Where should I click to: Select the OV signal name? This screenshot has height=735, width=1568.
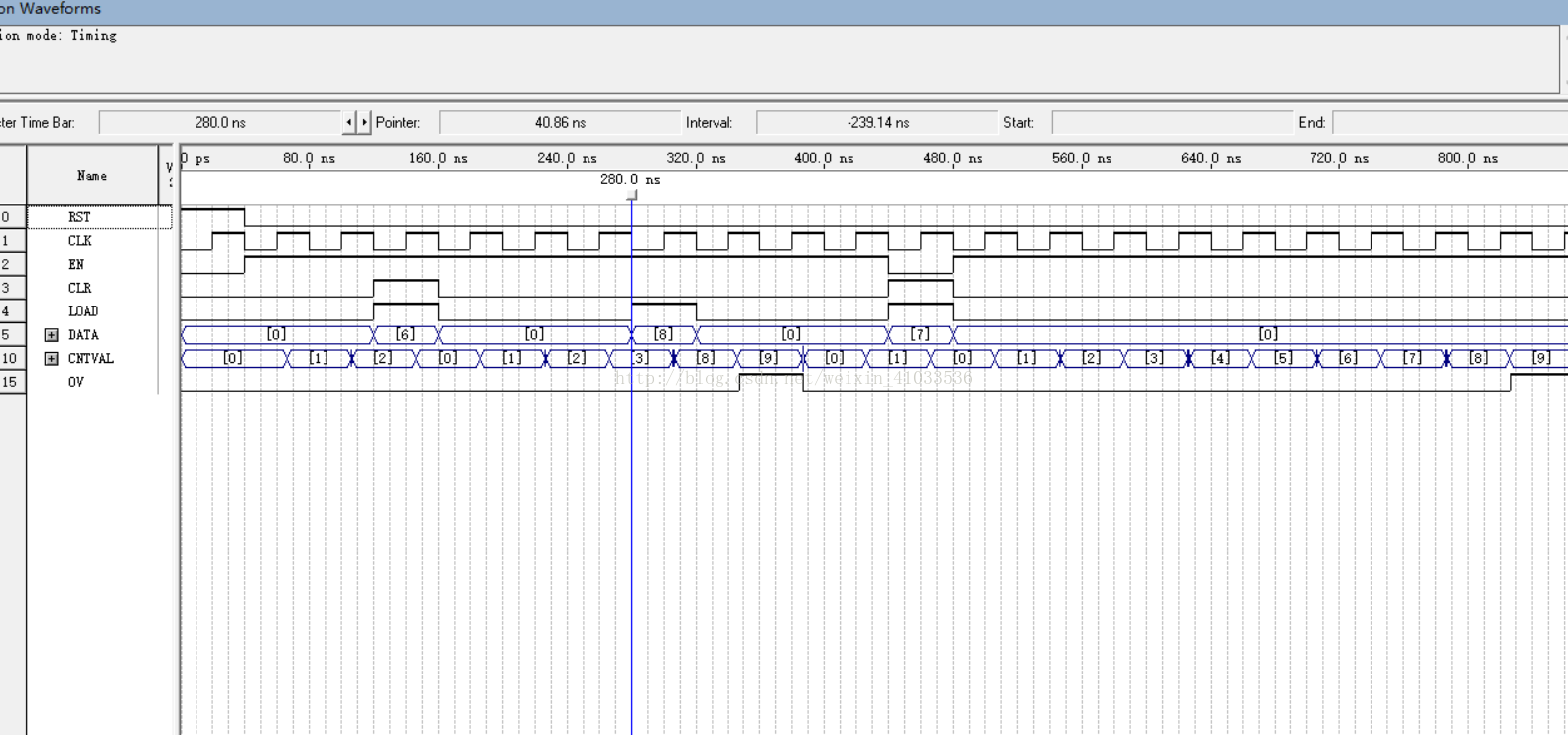click(76, 383)
